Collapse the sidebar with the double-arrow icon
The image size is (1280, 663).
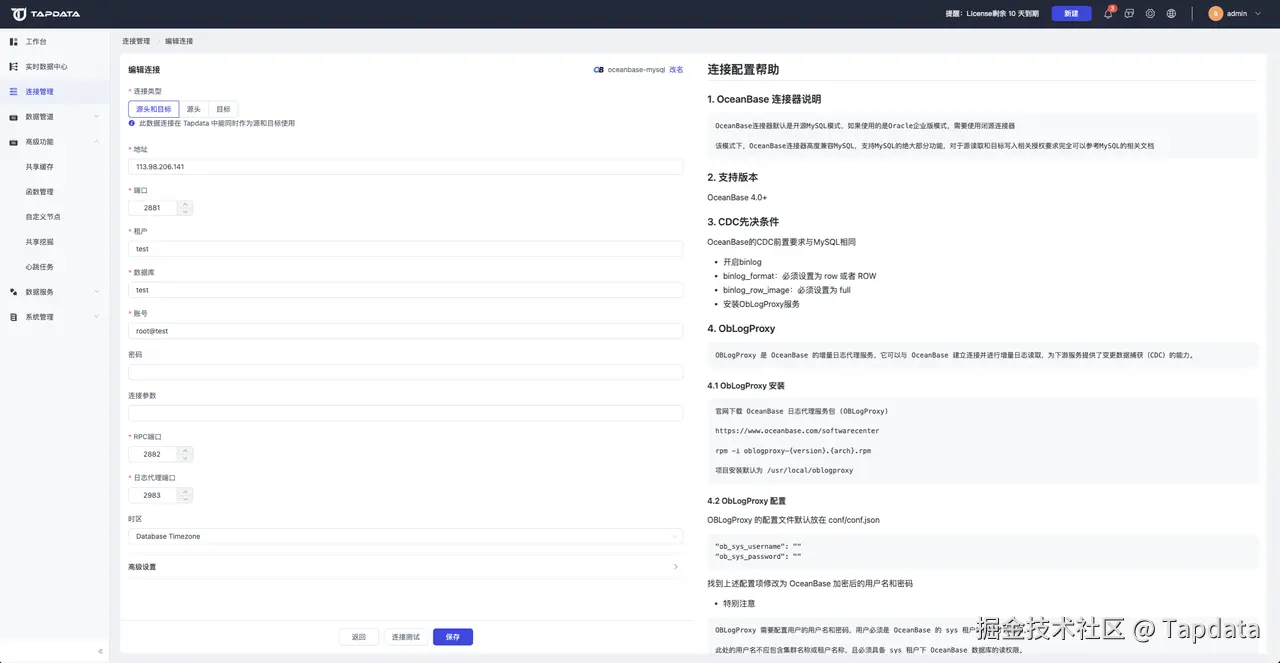(99, 651)
